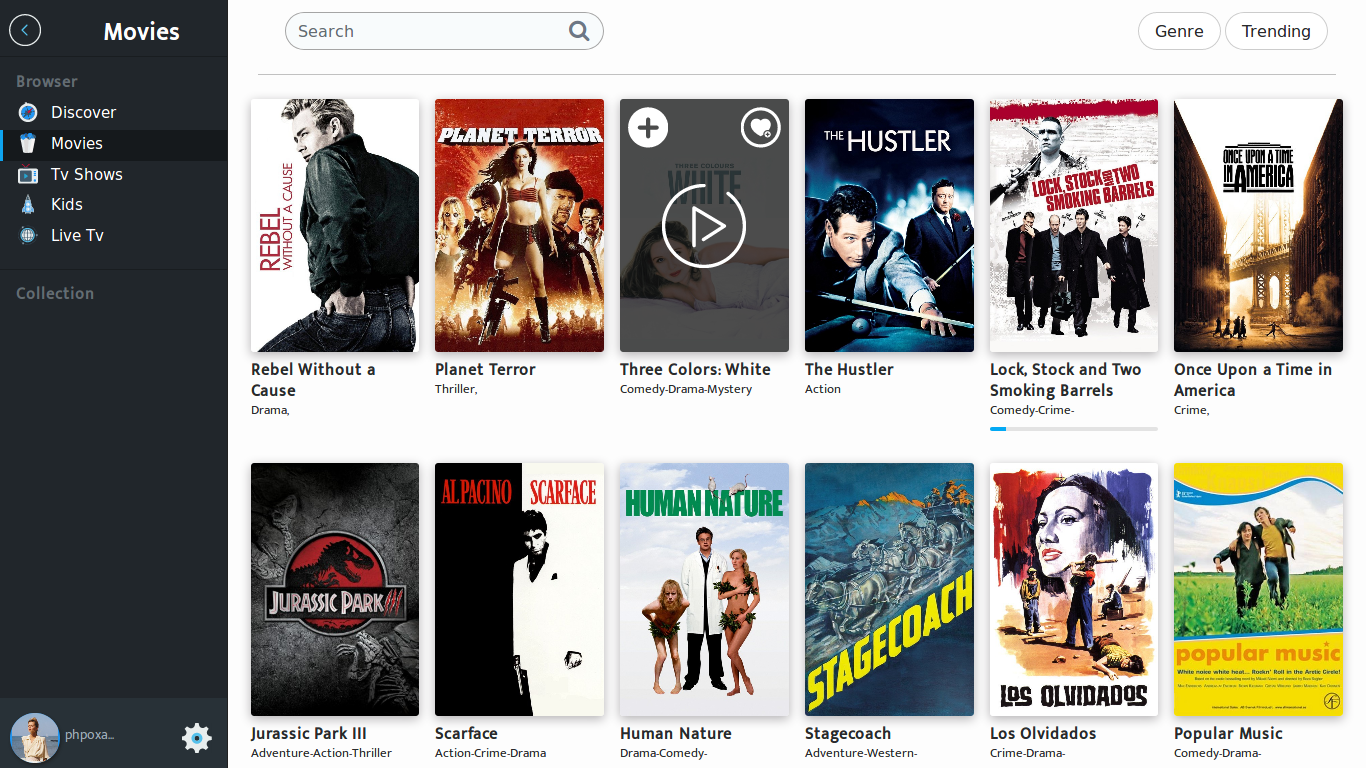Image resolution: width=1366 pixels, height=768 pixels.
Task: Open the Stagecoach poster
Action: coord(889,589)
